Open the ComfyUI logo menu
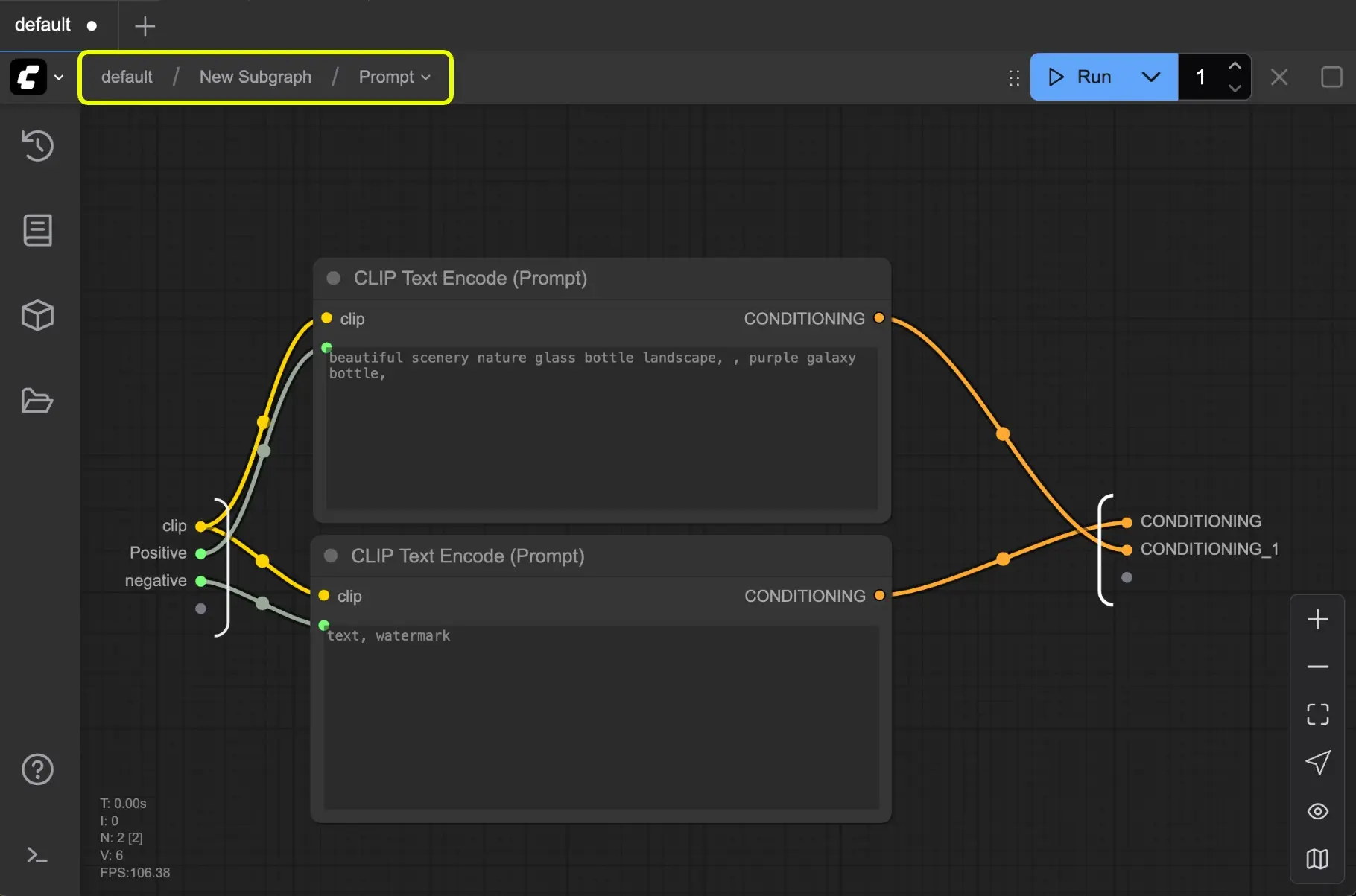Image resolution: width=1356 pixels, height=896 pixels. [37, 77]
